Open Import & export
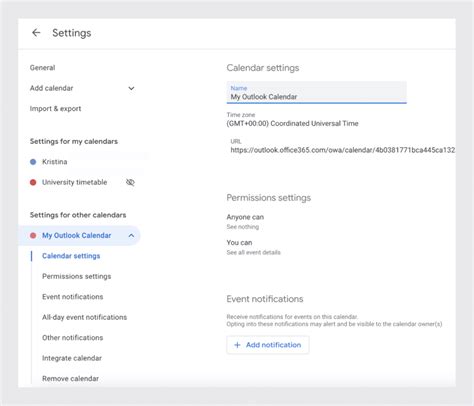 pos(55,109)
